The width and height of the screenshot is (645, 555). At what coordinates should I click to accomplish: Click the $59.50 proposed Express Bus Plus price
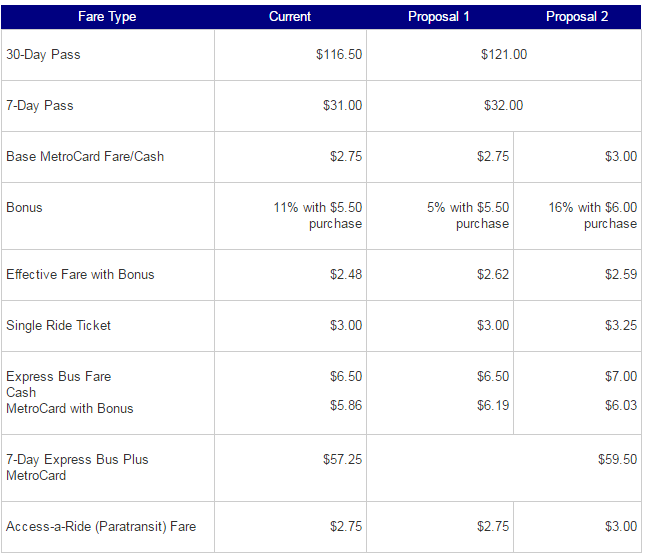click(x=617, y=460)
